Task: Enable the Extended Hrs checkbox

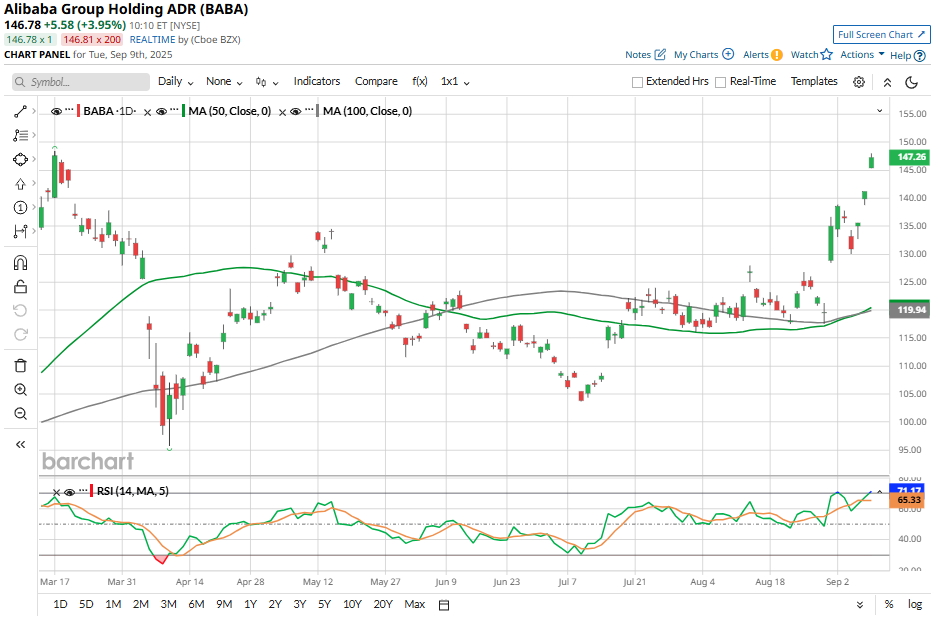Action: click(637, 82)
